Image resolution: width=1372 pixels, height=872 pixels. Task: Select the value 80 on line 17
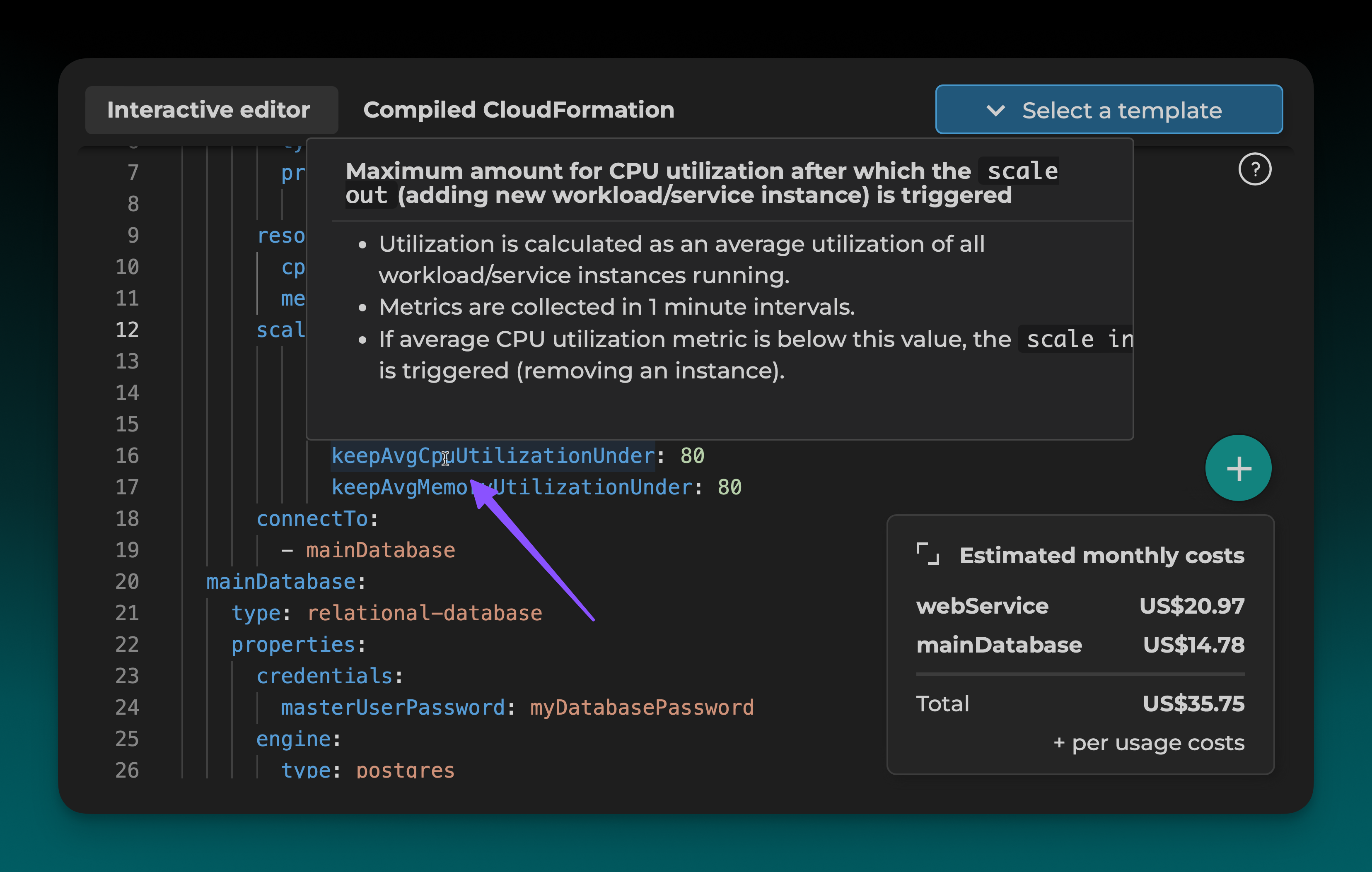729,487
